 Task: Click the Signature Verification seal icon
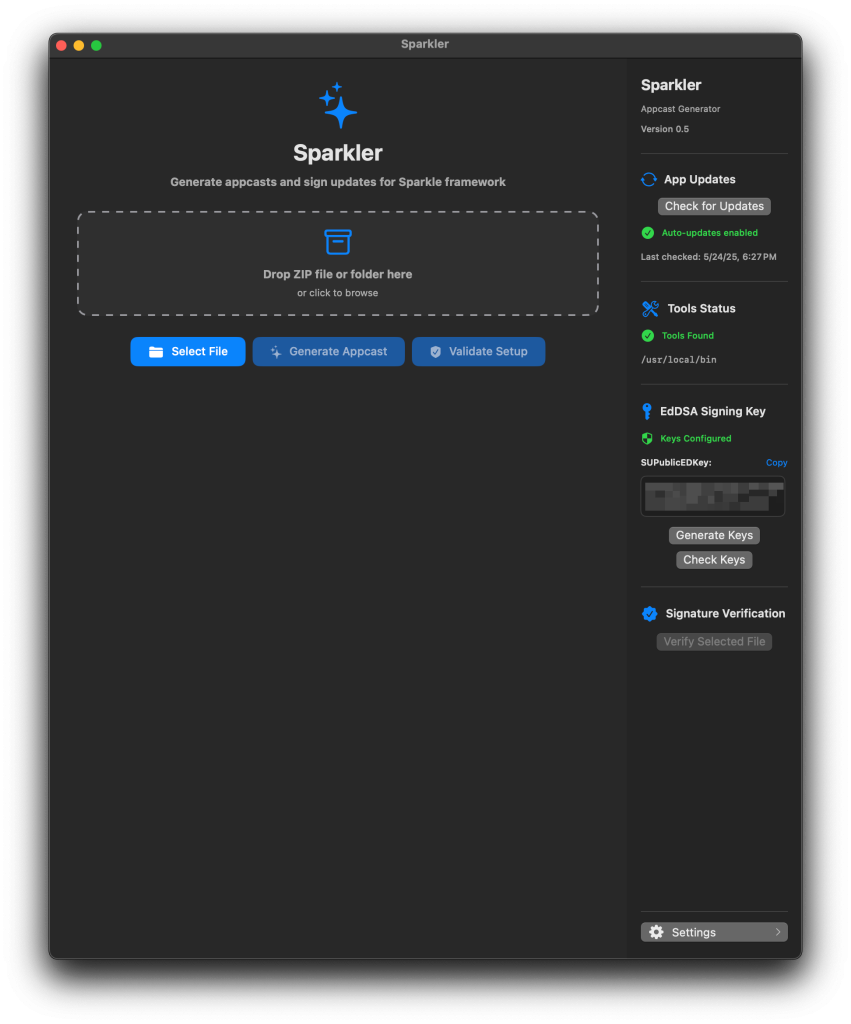(650, 614)
